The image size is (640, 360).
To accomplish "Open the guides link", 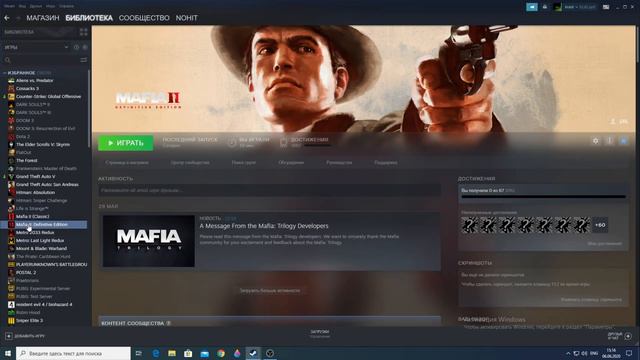I will 339,162.
